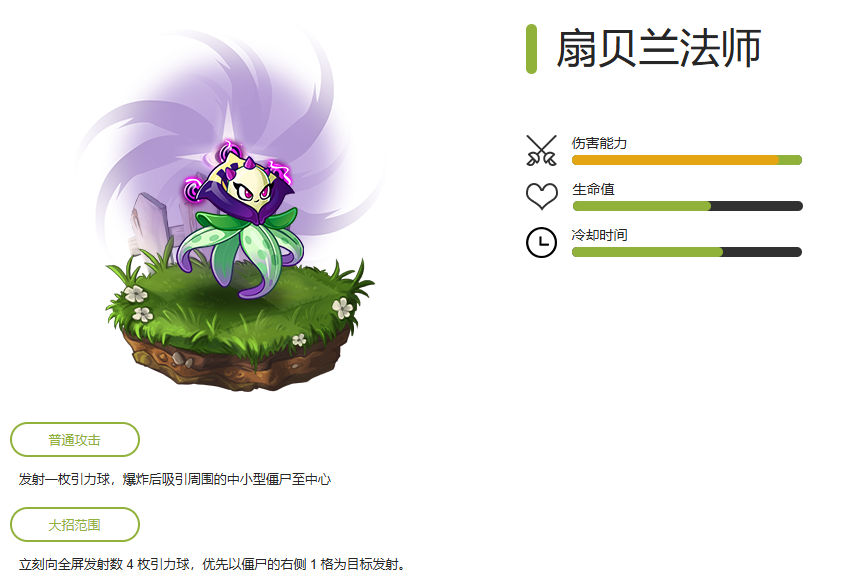Click the normal attack description text
This screenshot has width=841, height=588.
point(175,479)
